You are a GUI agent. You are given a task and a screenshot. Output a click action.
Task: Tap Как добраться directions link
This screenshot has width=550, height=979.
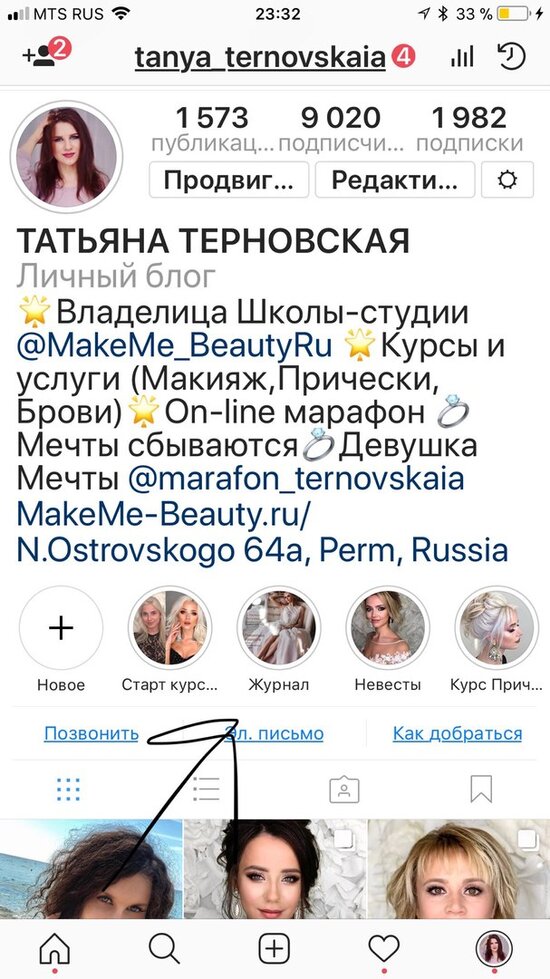tap(457, 733)
